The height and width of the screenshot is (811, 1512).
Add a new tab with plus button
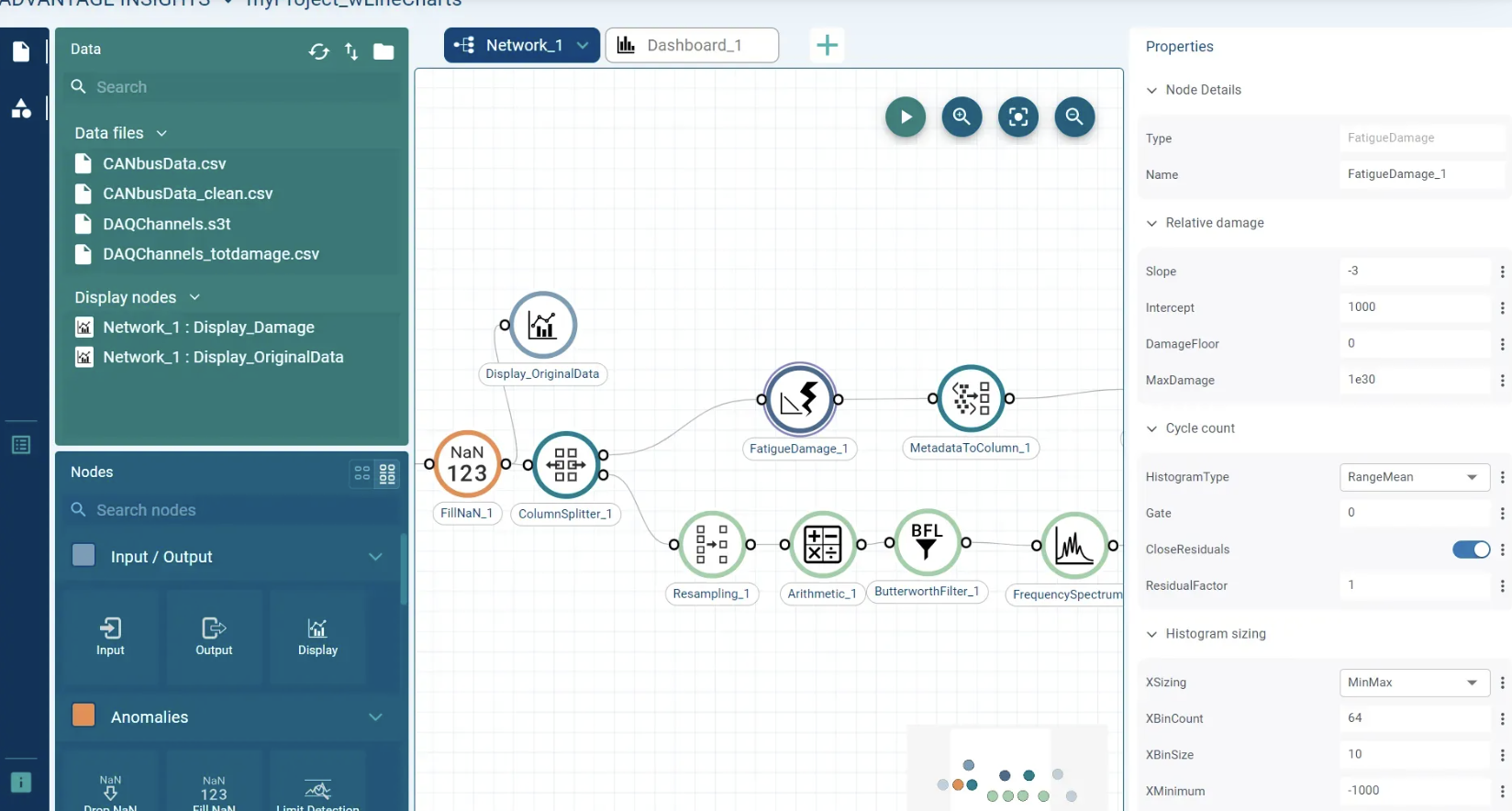coord(827,45)
